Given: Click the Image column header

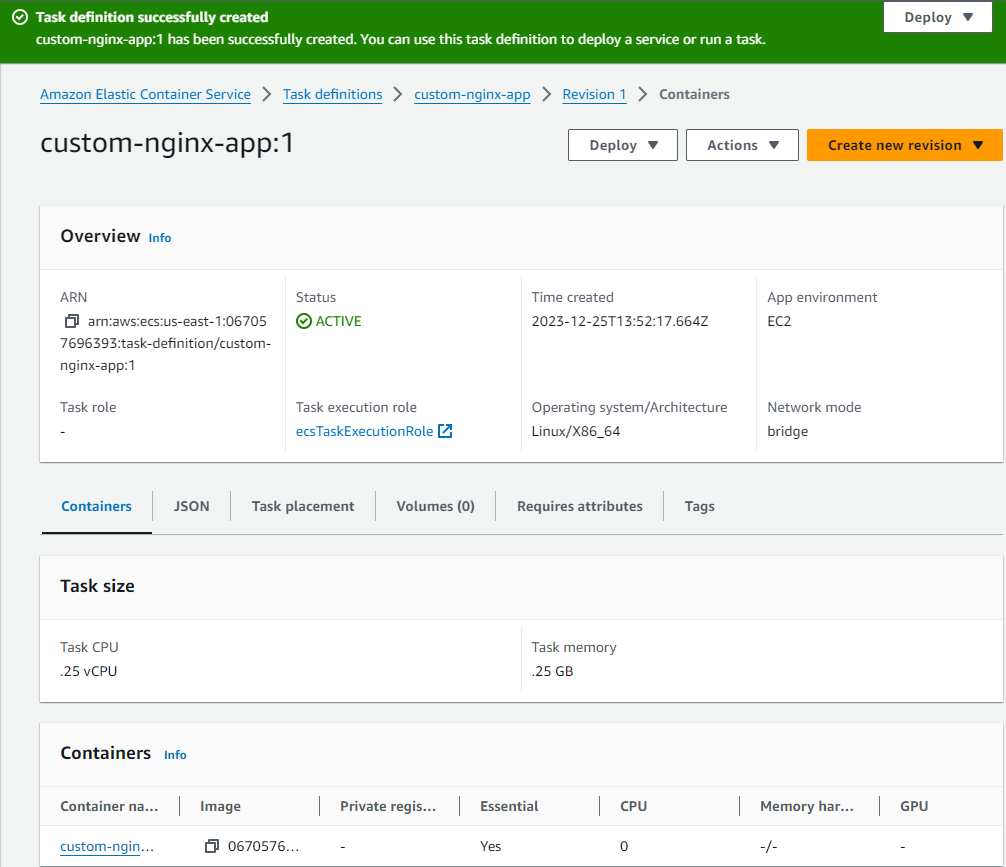Looking at the screenshot, I should [x=221, y=806].
